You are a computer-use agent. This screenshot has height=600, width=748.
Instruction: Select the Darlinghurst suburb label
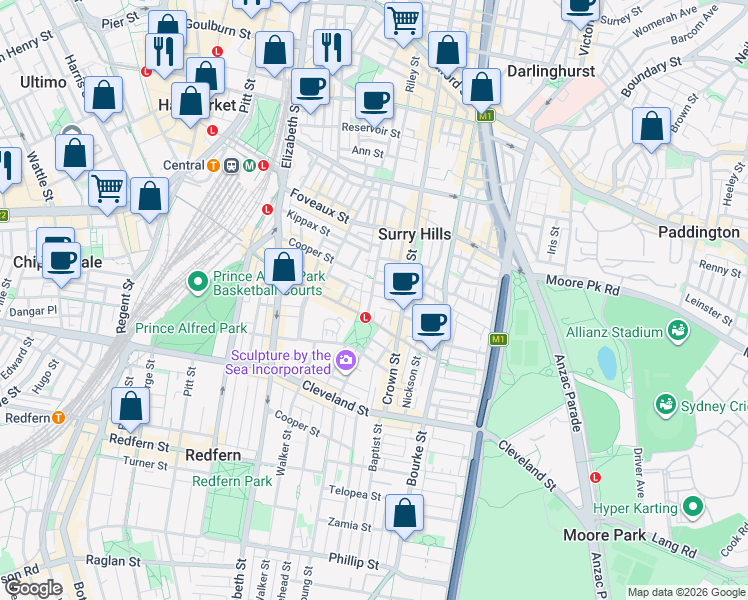click(x=551, y=71)
